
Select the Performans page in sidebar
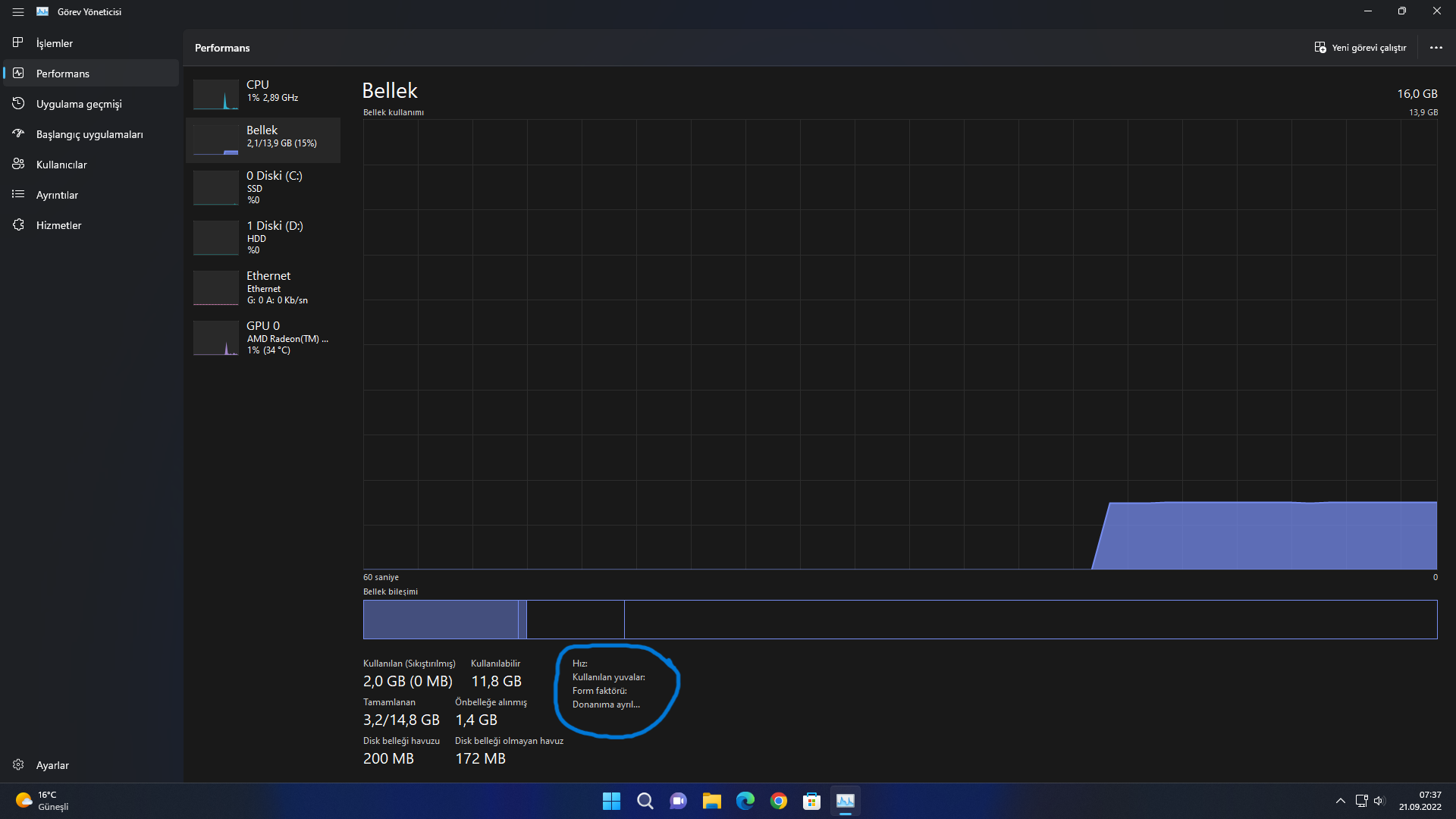(91, 74)
